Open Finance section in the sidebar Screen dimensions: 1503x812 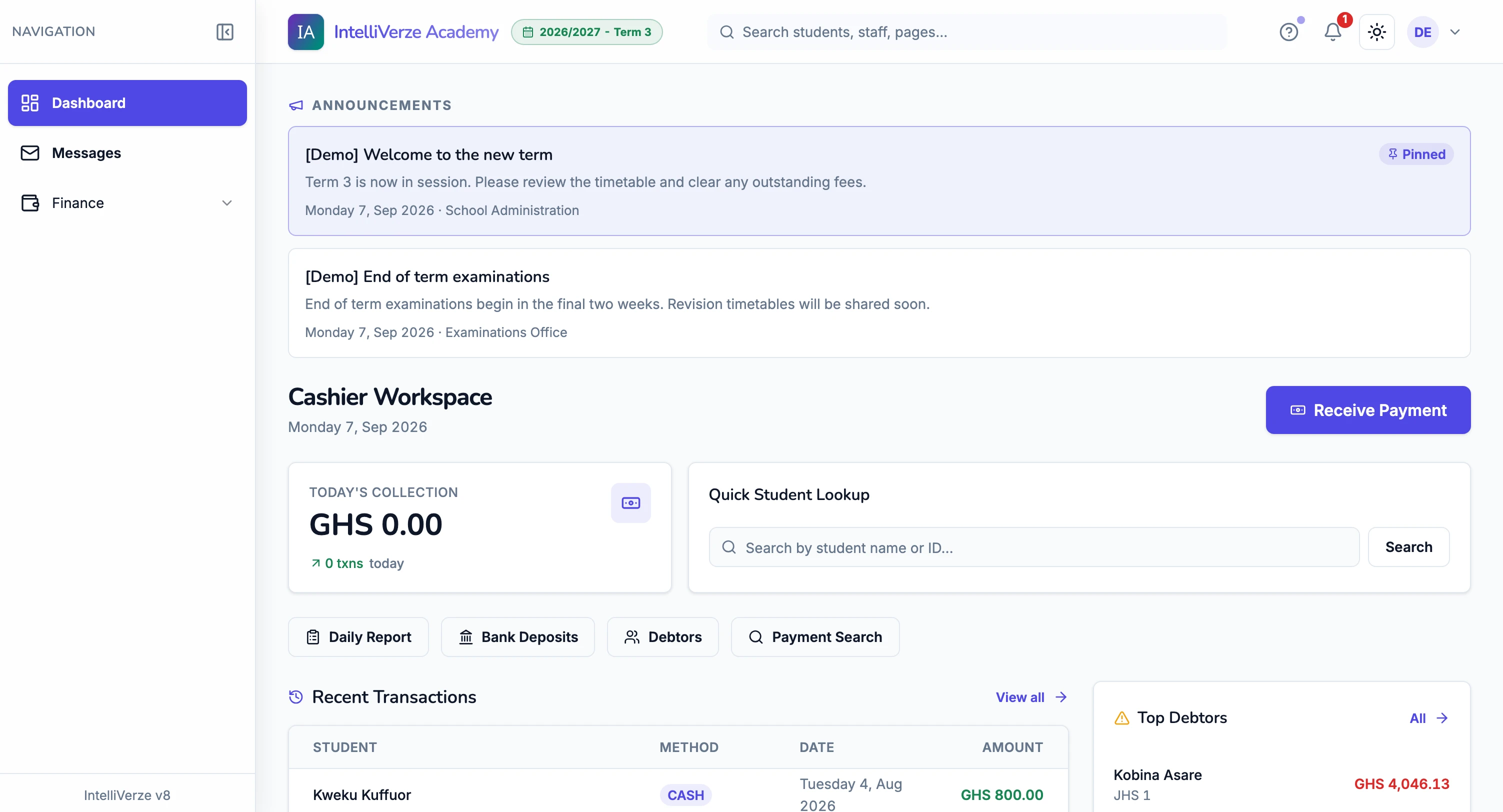click(x=127, y=203)
